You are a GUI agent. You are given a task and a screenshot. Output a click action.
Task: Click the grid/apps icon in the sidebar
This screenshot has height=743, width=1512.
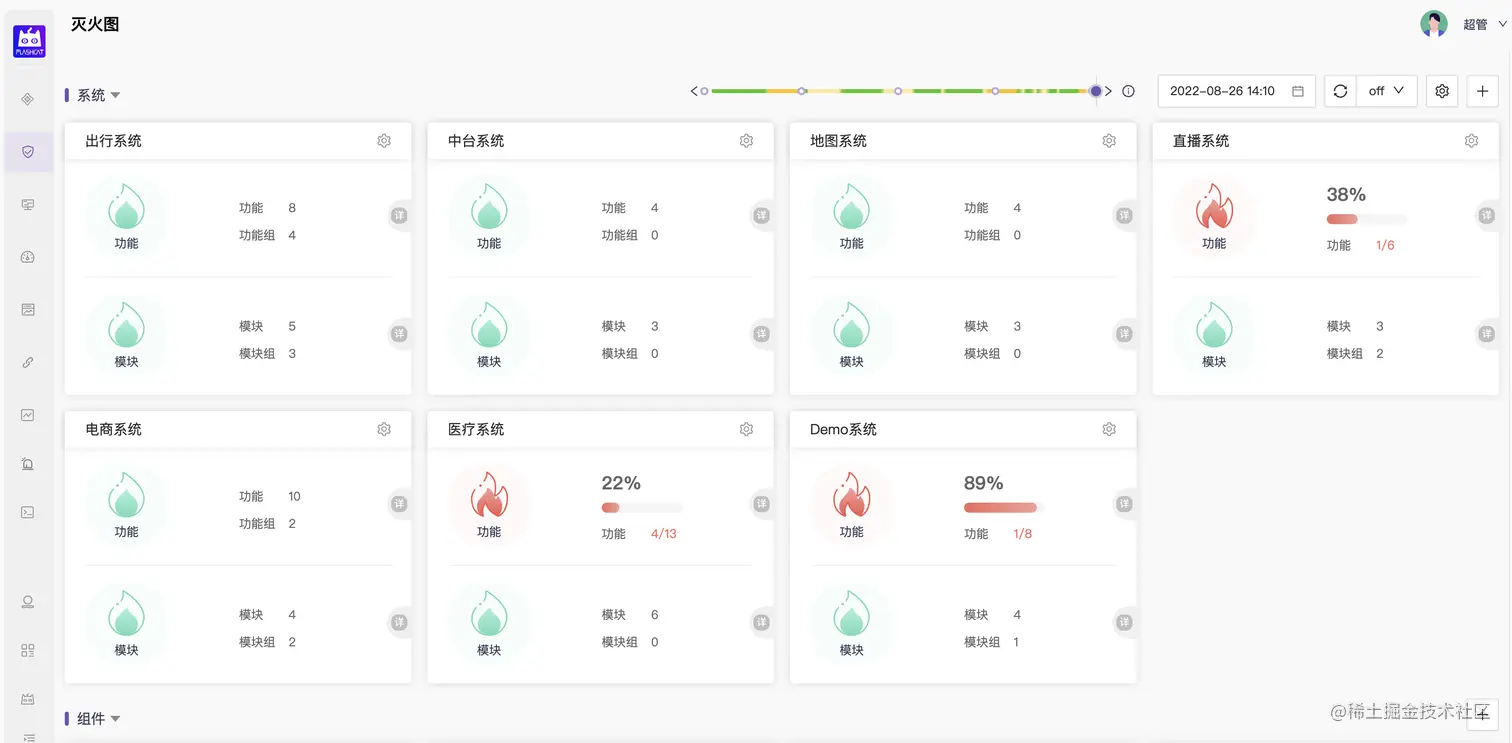point(28,650)
